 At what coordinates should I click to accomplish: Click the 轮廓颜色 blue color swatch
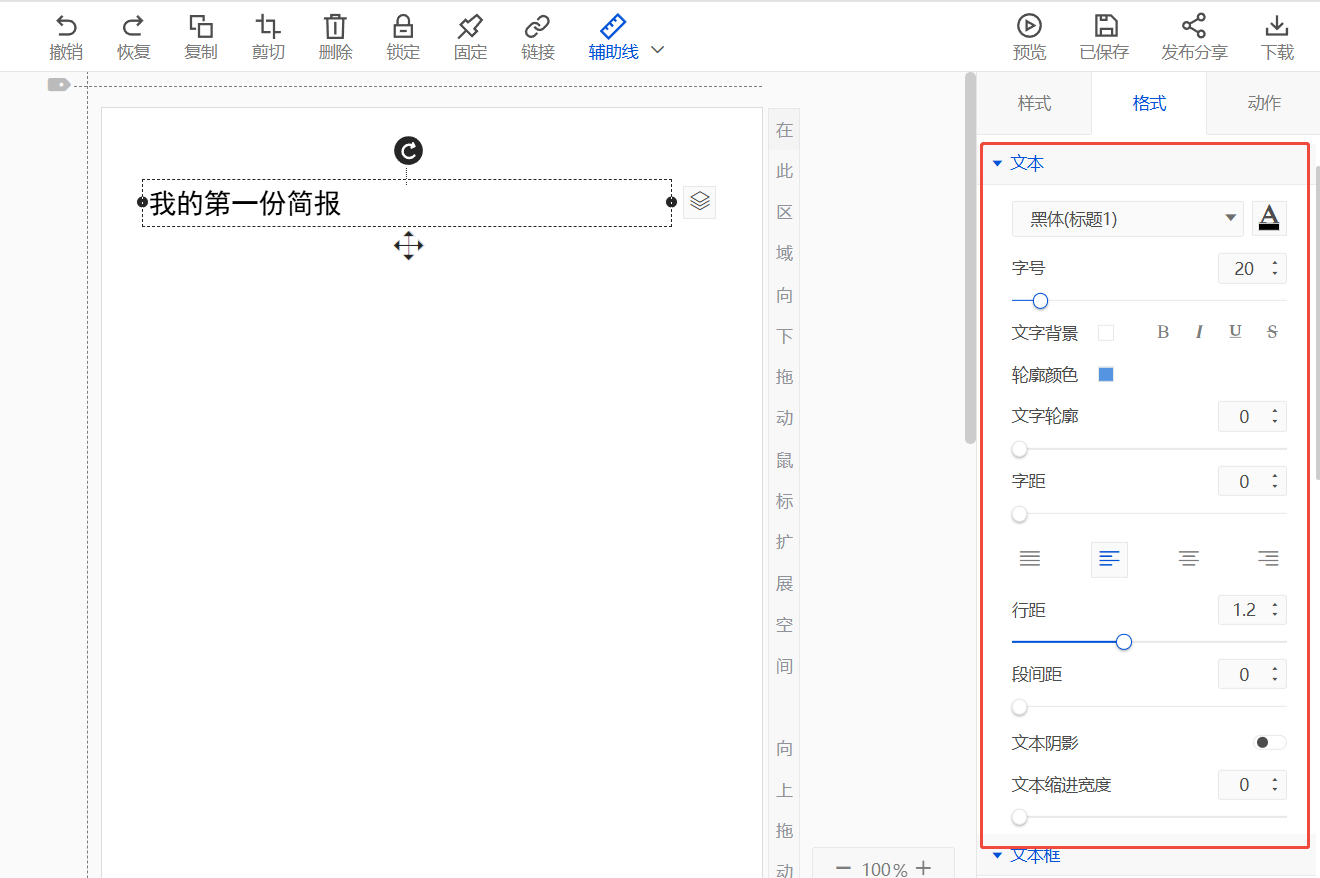point(1106,375)
